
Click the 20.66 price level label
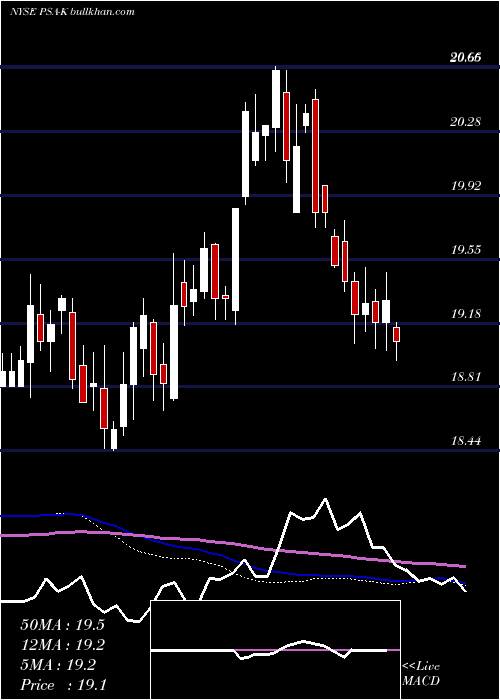[466, 58]
